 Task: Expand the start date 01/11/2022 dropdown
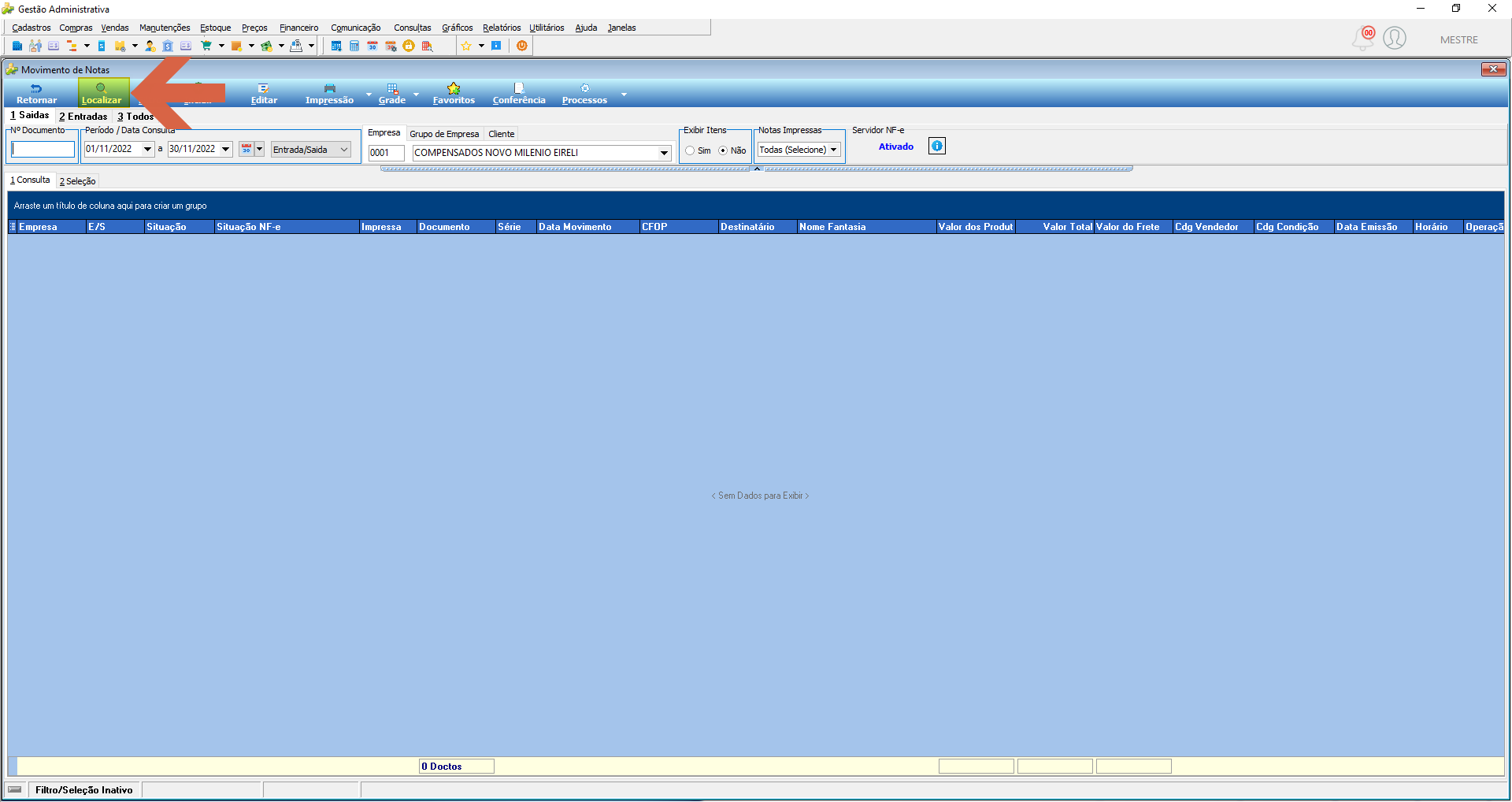147,149
